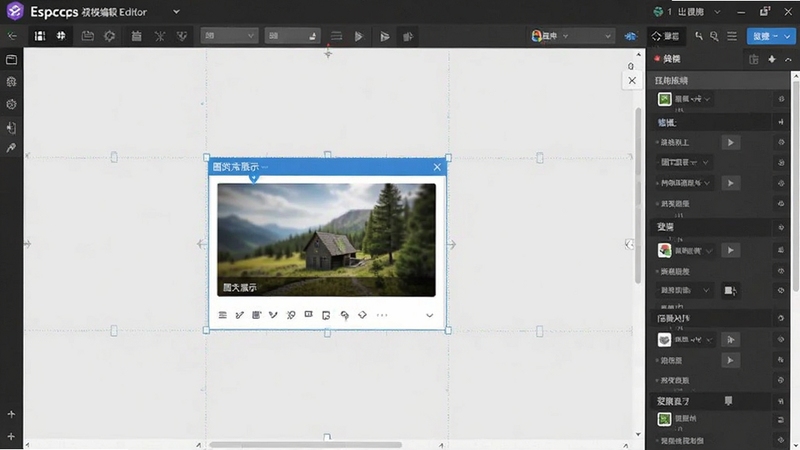
Task: Click the canvas vertical scrollbar
Action: [x=638, y=195]
